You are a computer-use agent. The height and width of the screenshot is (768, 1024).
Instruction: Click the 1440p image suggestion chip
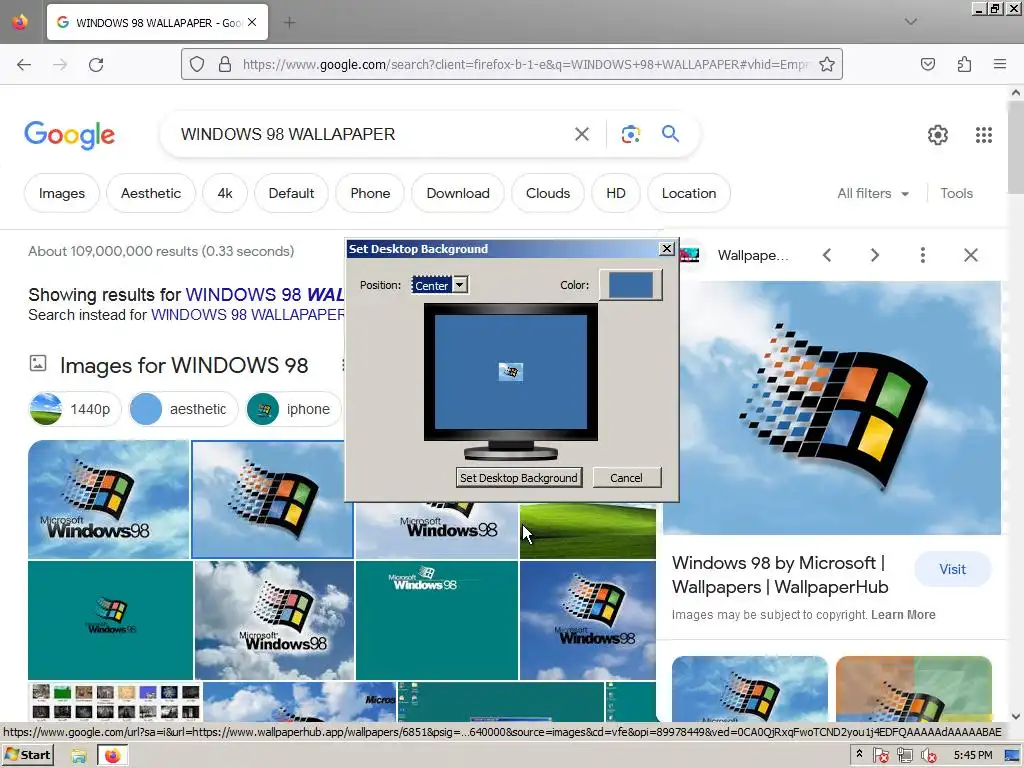tap(75, 409)
